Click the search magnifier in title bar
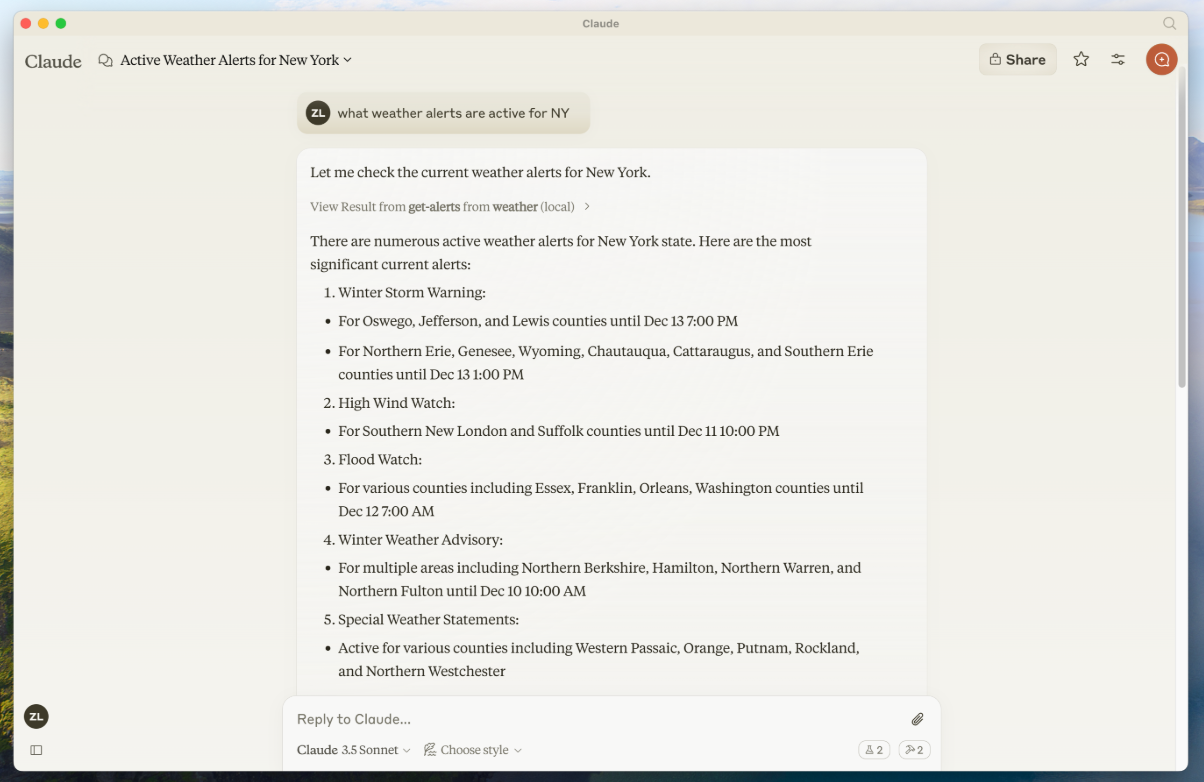Image resolution: width=1204 pixels, height=782 pixels. coord(1169,23)
